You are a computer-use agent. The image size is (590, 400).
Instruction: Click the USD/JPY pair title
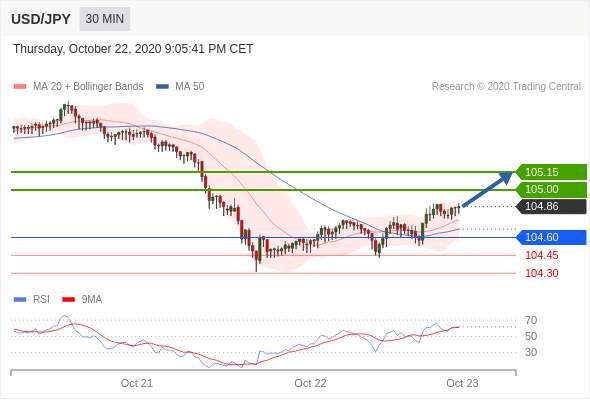coord(41,19)
